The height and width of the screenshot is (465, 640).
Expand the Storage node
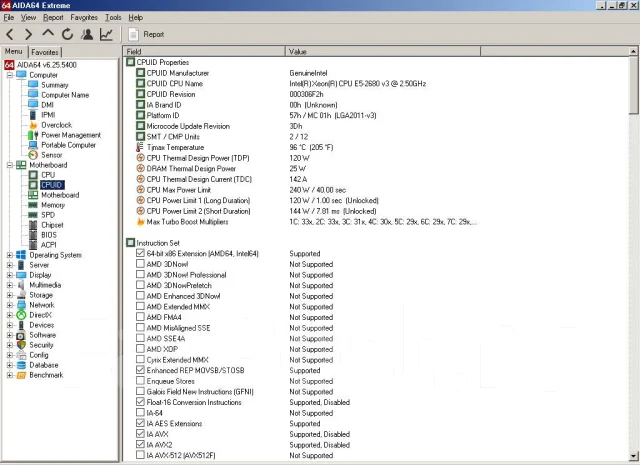[9, 295]
